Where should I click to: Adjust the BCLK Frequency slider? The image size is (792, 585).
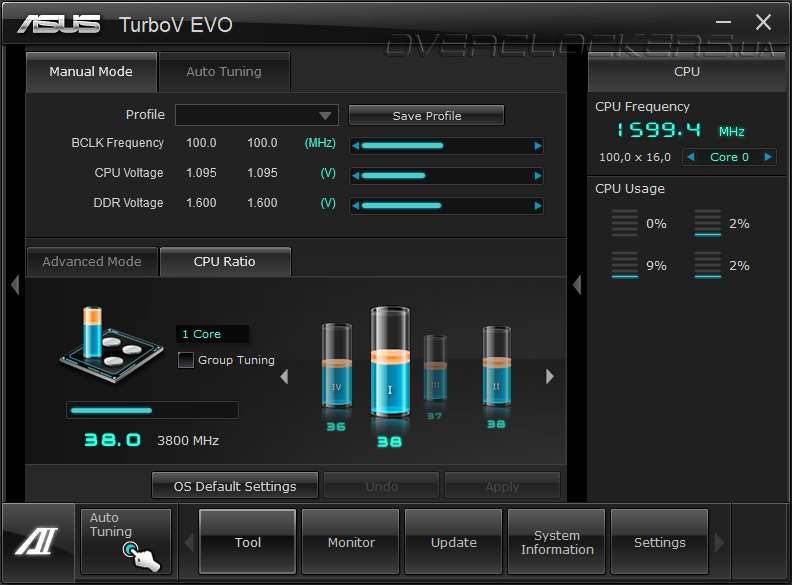(x=447, y=146)
